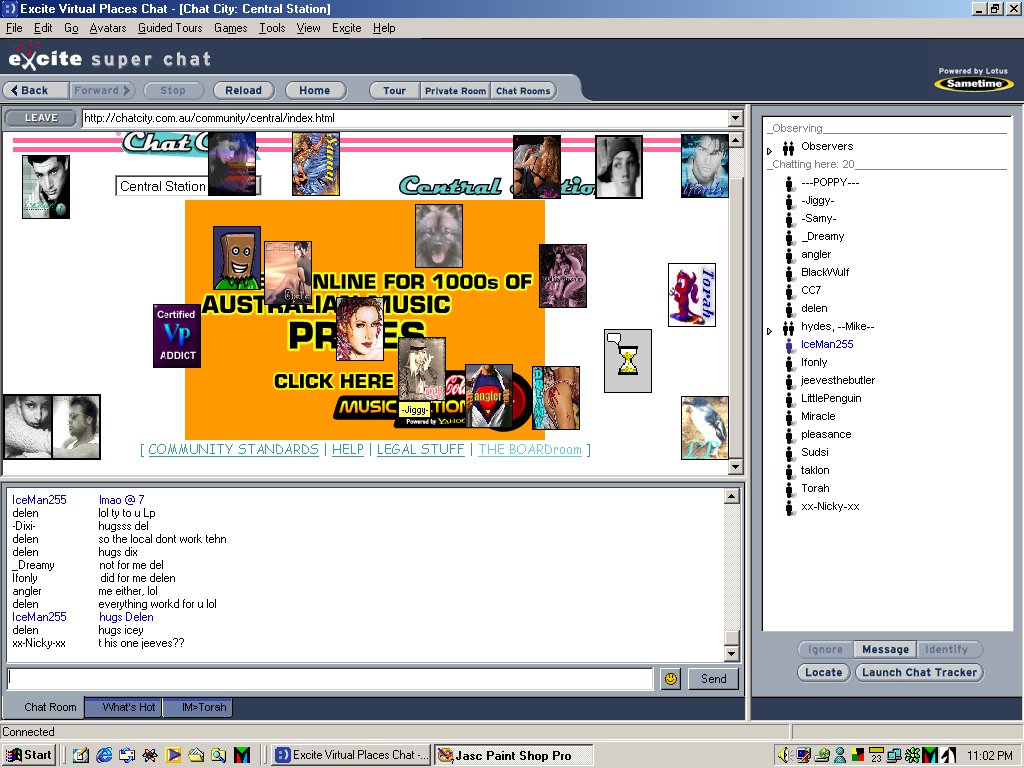Click the chat message input field

point(330,679)
